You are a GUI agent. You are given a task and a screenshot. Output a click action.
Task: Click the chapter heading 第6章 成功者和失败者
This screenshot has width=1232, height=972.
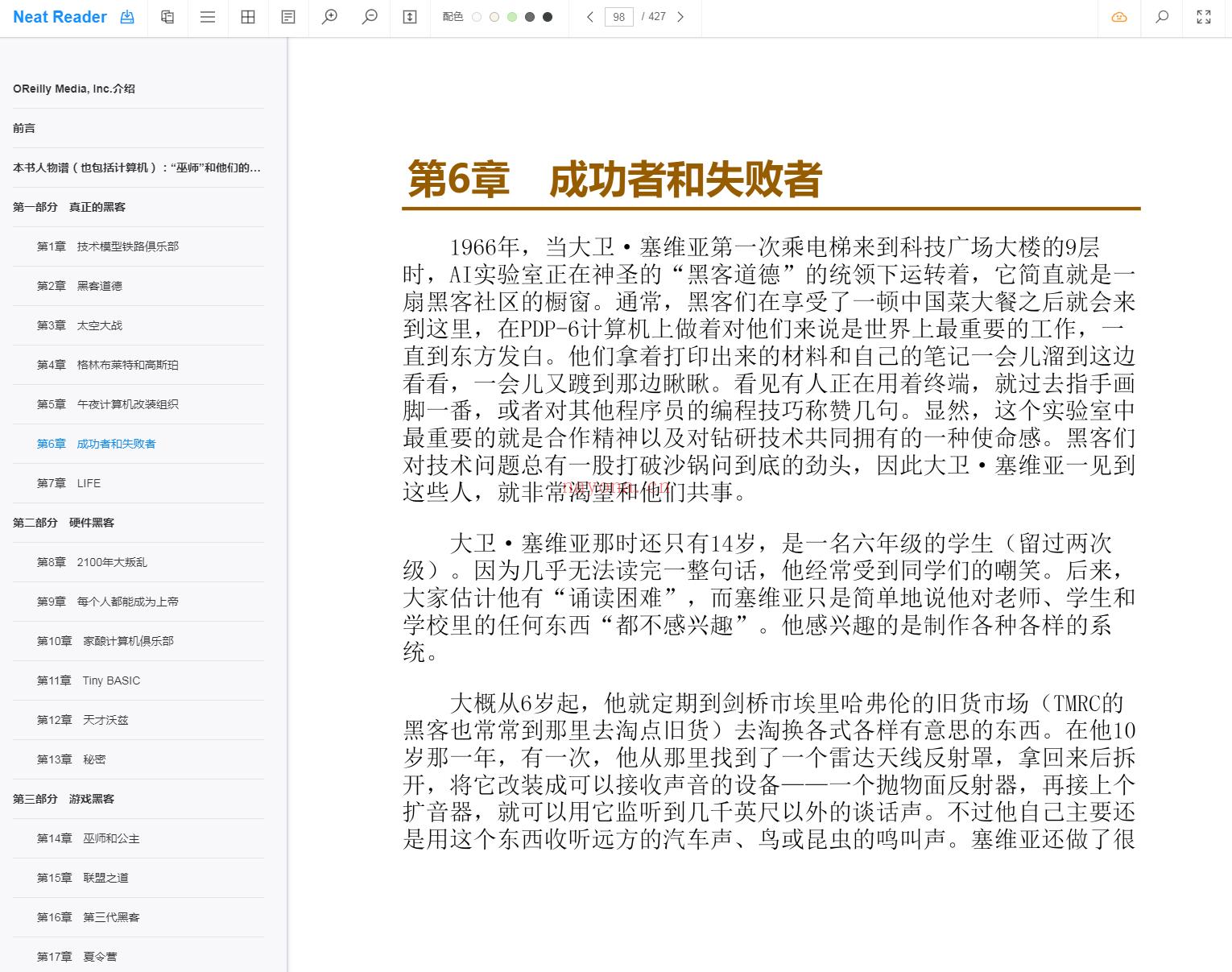tap(614, 179)
